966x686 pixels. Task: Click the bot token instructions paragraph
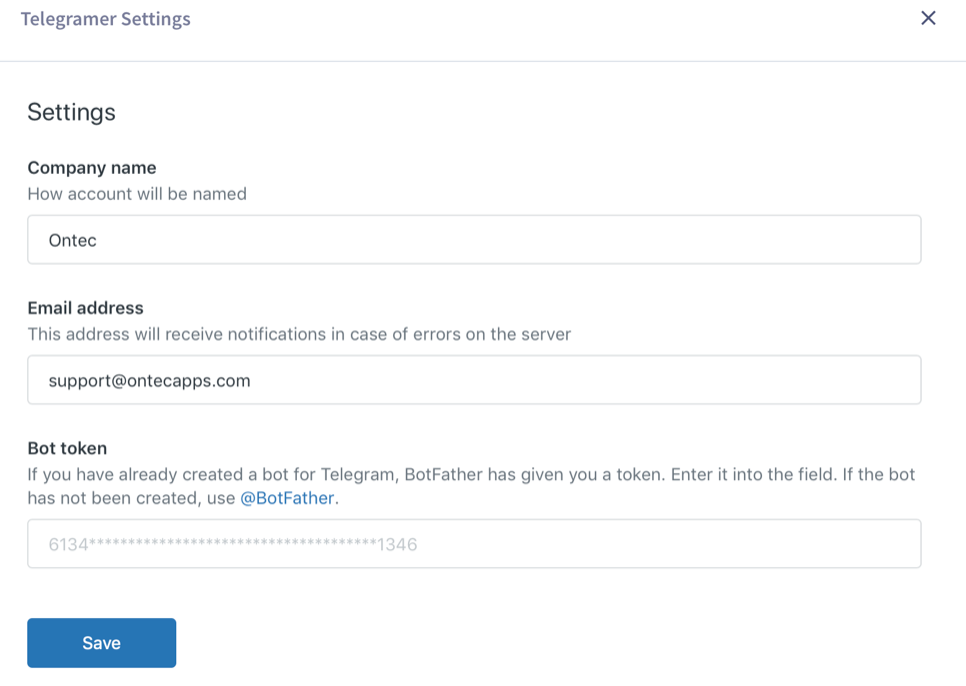[x=470, y=474]
